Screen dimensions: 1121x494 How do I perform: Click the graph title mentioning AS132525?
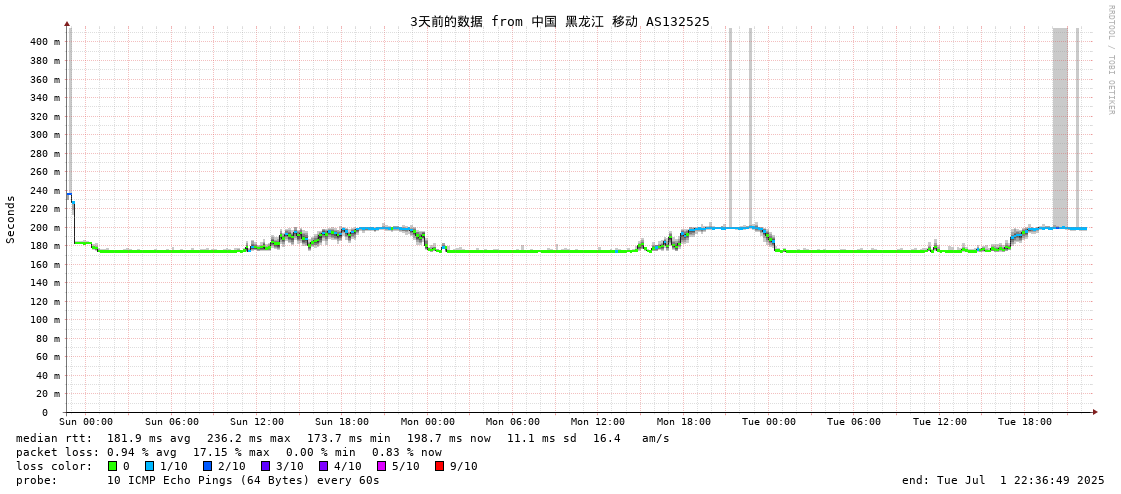pyautogui.click(x=560, y=21)
